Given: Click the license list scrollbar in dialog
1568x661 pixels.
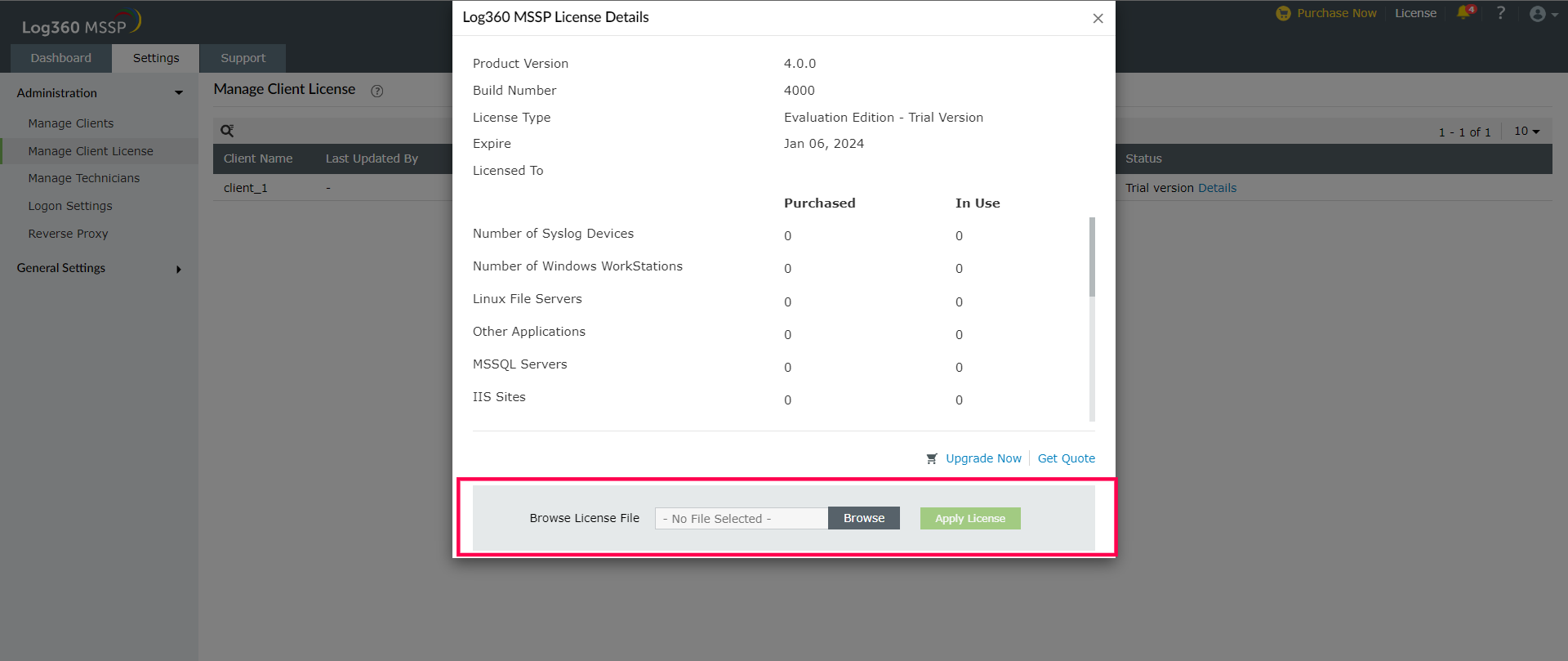Looking at the screenshot, I should [1092, 257].
